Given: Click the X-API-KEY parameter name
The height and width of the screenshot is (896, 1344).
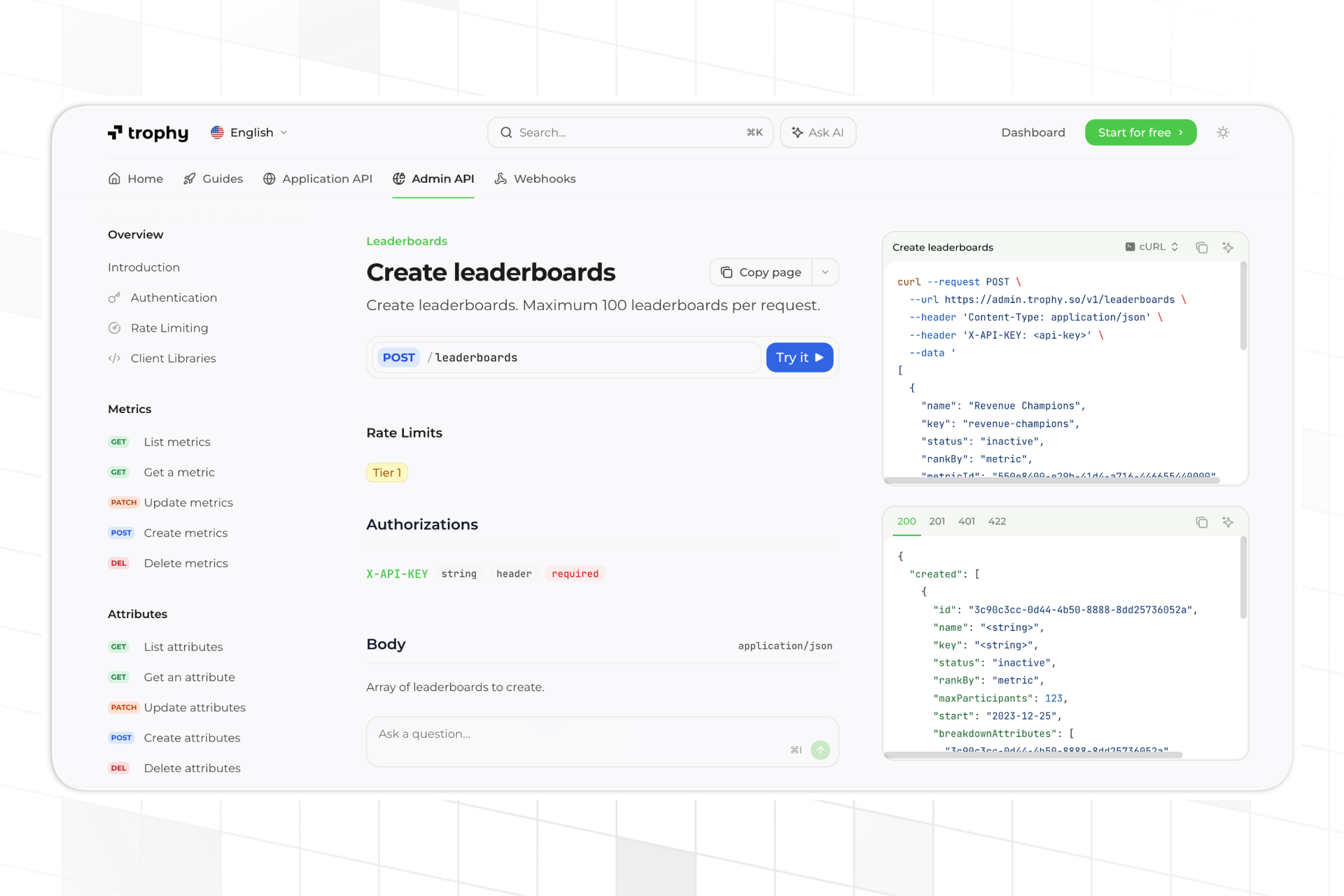Looking at the screenshot, I should 397,573.
